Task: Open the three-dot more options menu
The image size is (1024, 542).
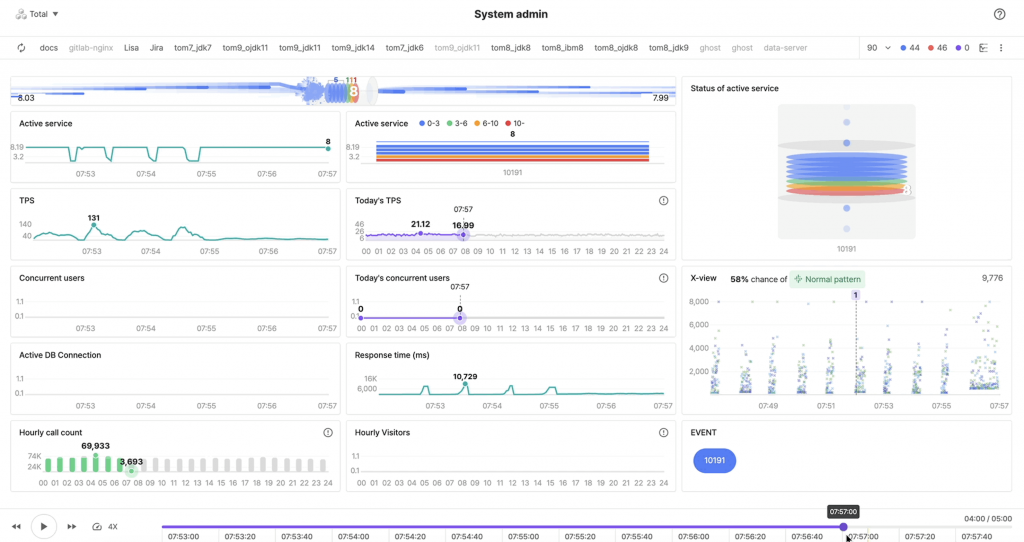Action: (1001, 48)
